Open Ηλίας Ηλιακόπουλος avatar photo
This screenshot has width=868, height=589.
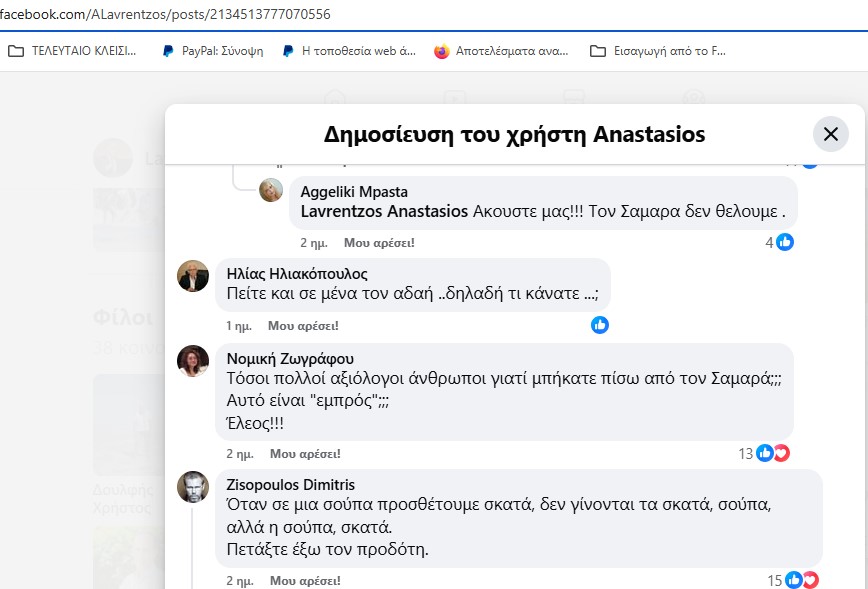tap(193, 276)
